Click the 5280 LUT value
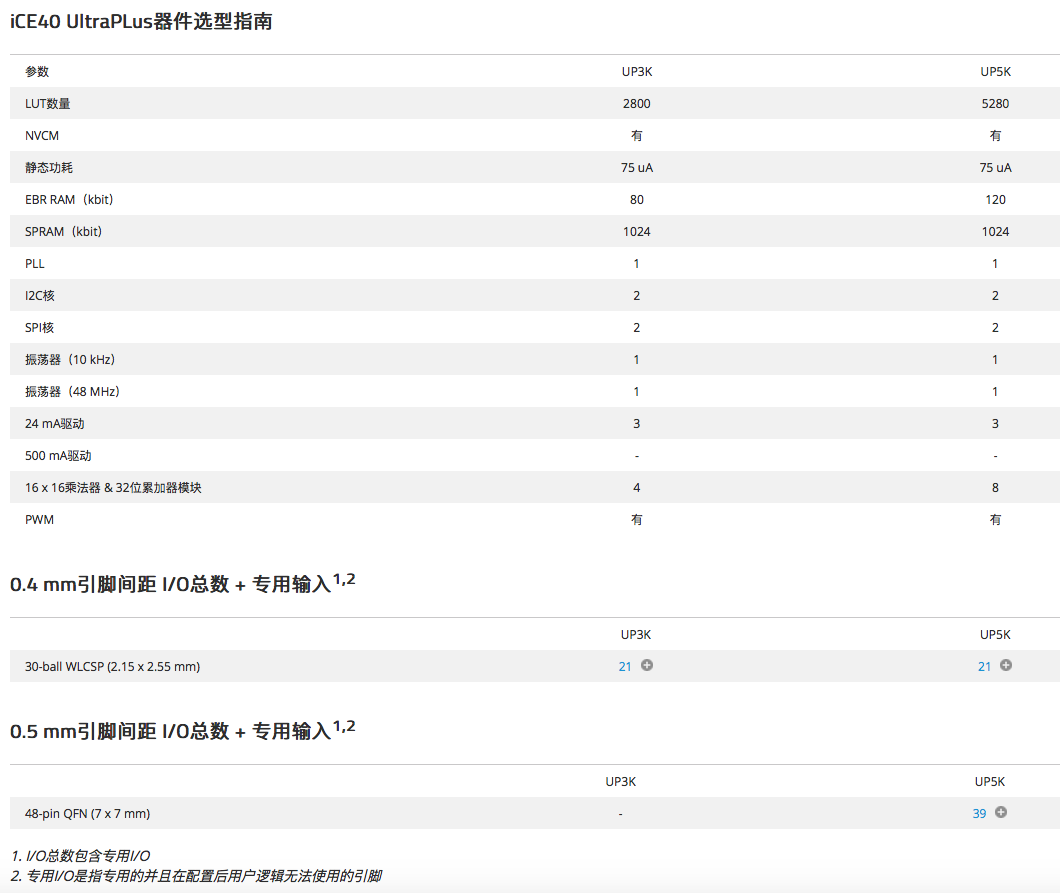Viewport: 1060px width, 893px height. point(995,103)
